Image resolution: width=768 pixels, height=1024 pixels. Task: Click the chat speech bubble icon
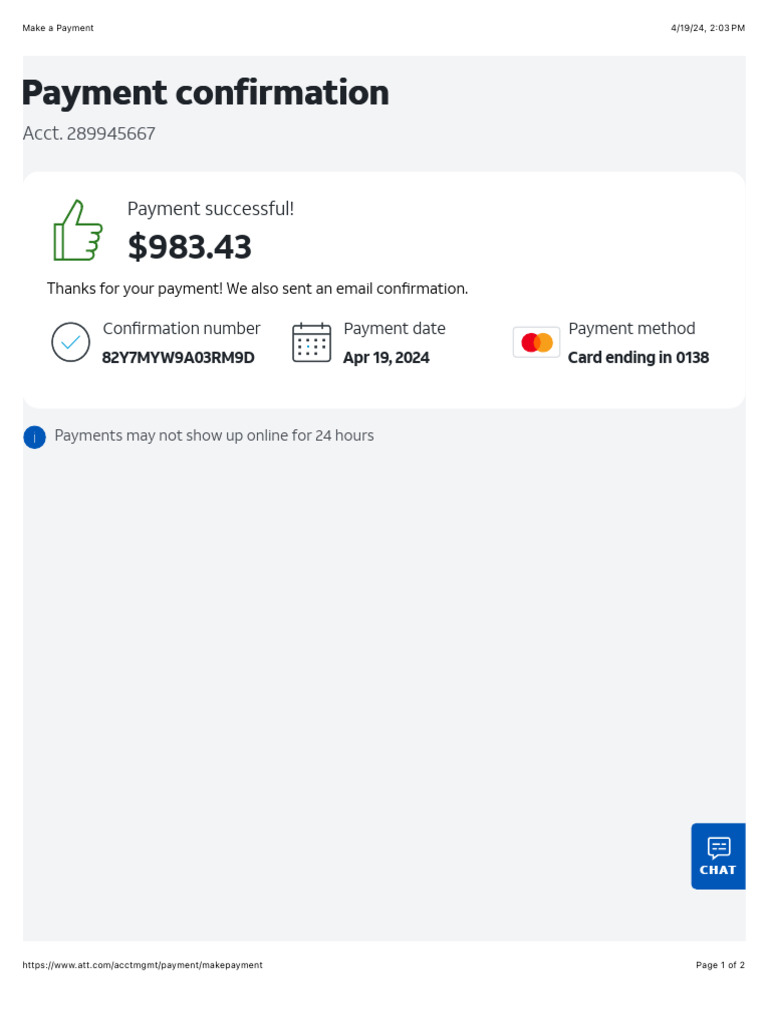(718, 848)
